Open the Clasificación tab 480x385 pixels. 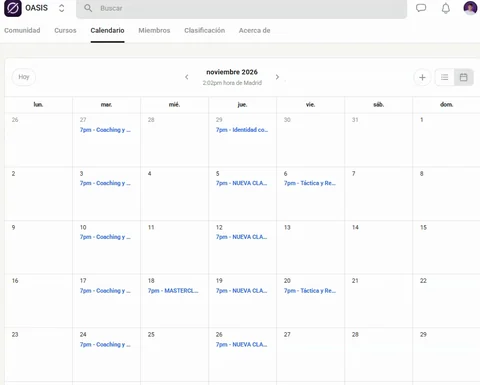(x=205, y=30)
